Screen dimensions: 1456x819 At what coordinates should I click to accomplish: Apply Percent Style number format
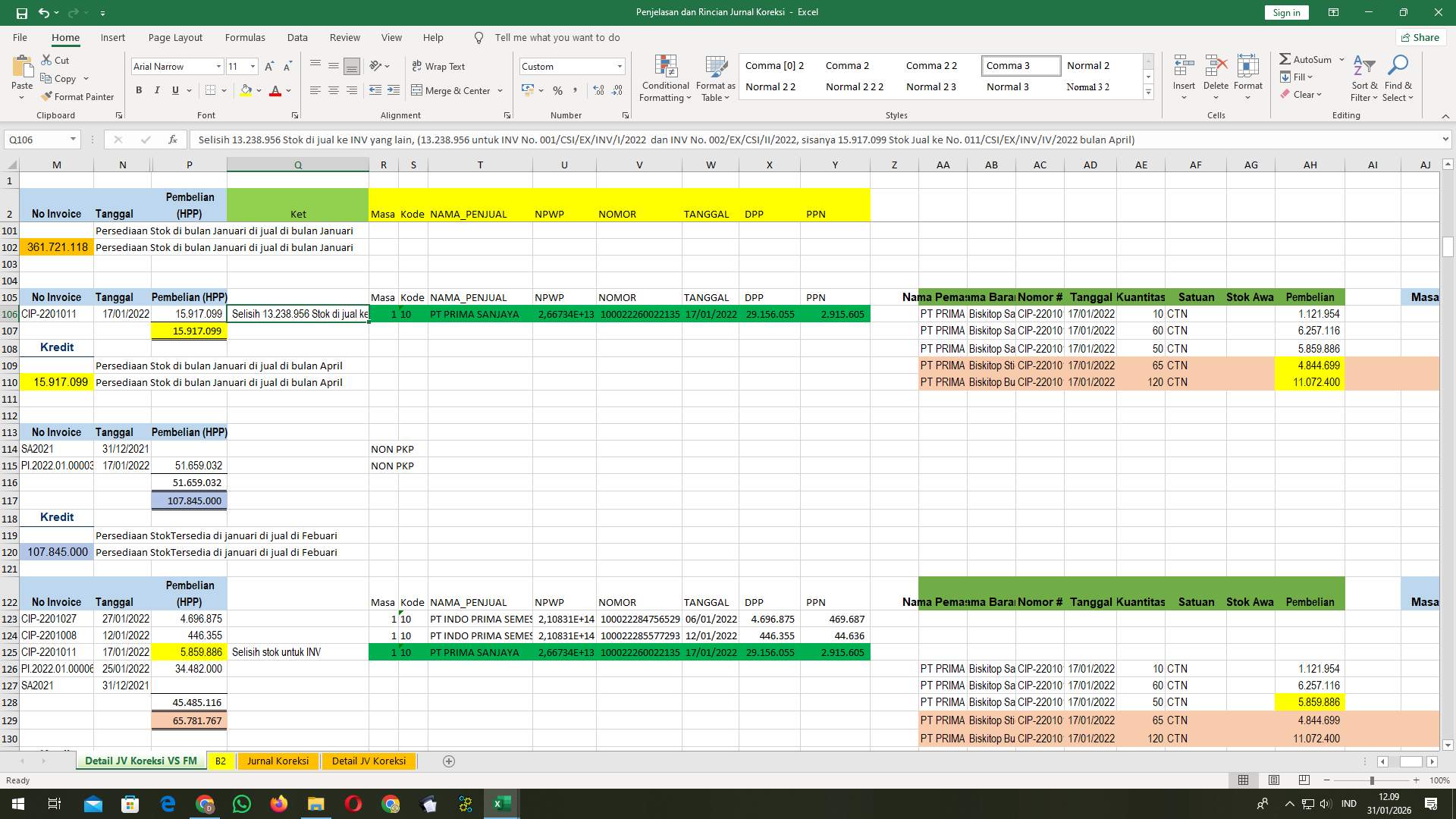(x=557, y=90)
